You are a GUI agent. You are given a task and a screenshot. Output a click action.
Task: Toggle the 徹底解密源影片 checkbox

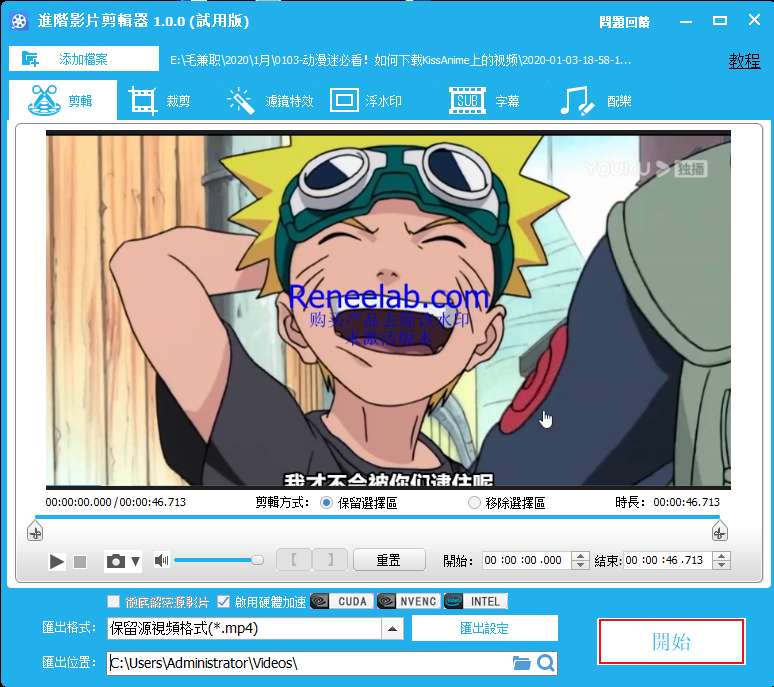click(114, 602)
